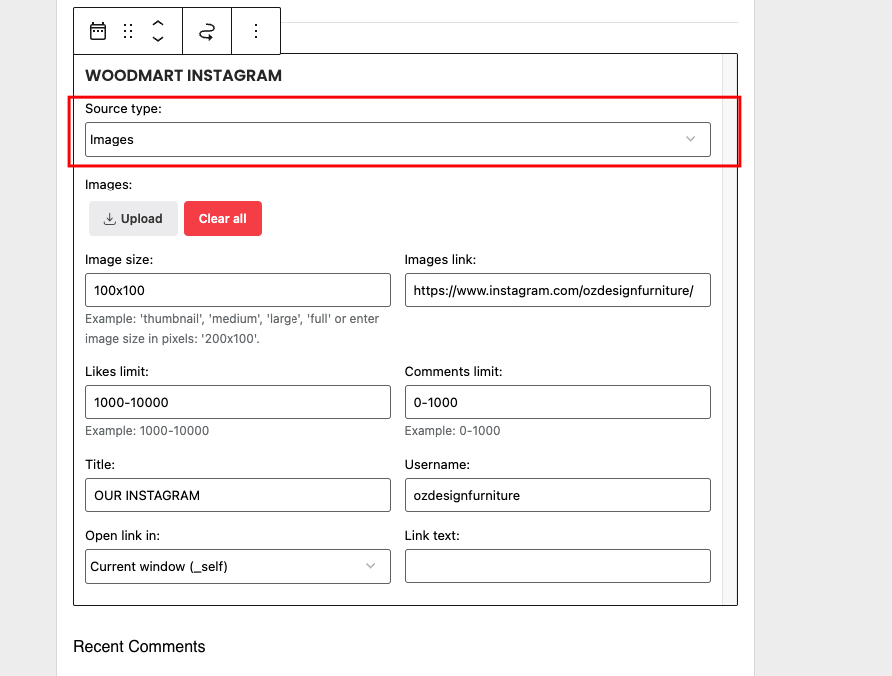This screenshot has width=892, height=676.
Task: Click the 'Source type:' label
Action: point(123,109)
